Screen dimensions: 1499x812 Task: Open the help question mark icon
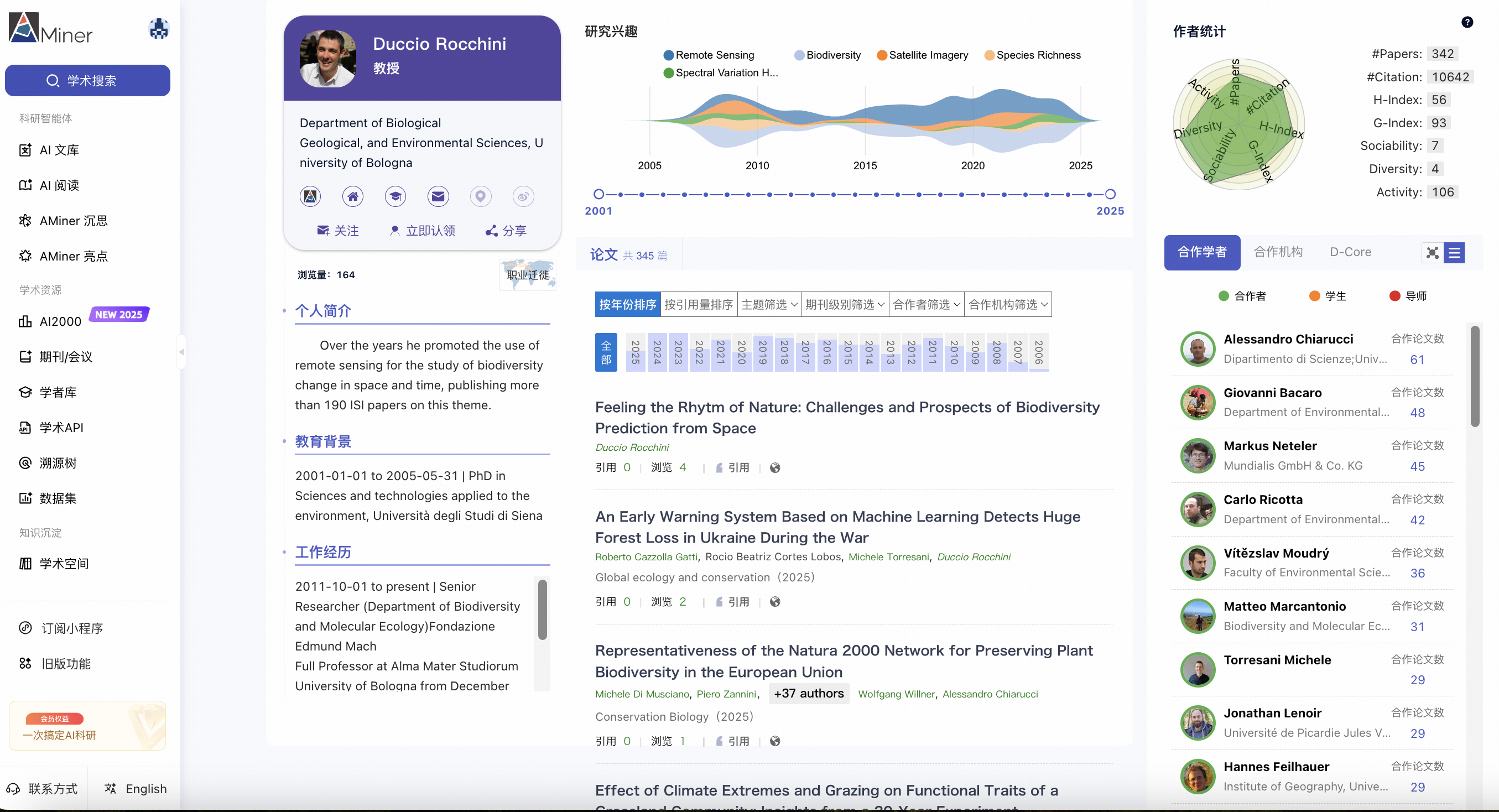point(1467,22)
